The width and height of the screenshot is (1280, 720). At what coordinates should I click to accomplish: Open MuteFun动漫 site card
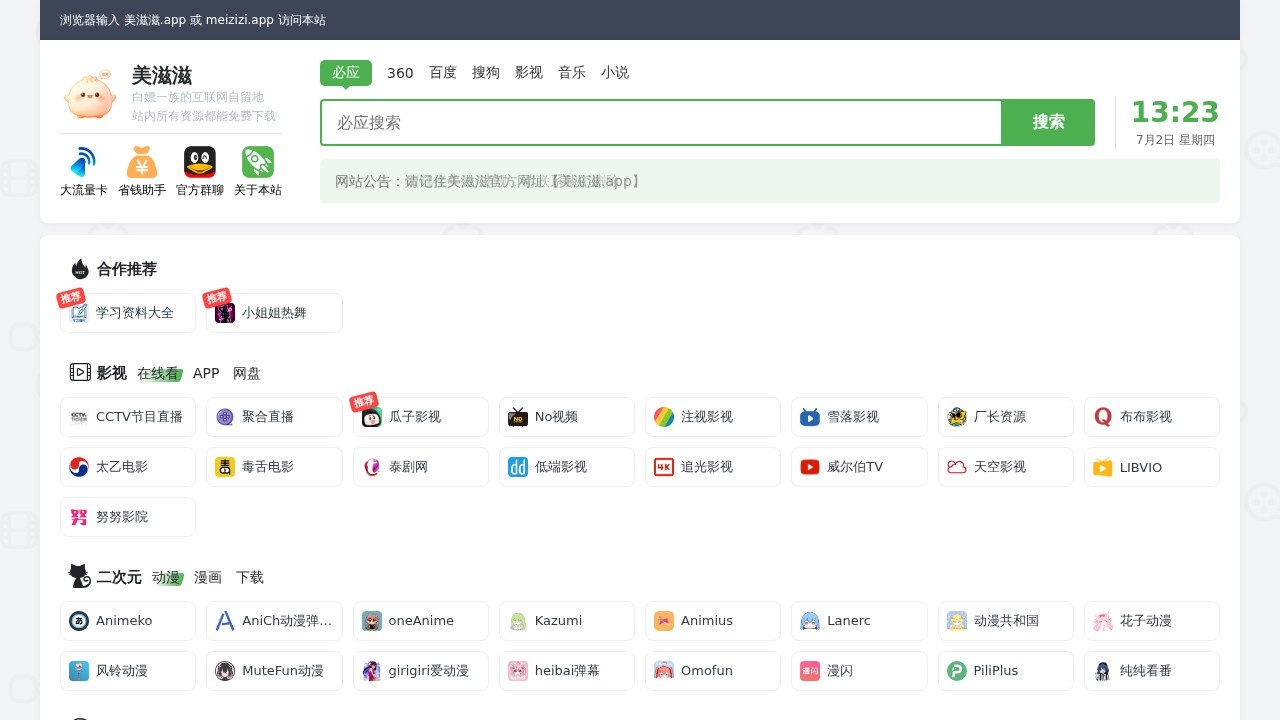274,671
